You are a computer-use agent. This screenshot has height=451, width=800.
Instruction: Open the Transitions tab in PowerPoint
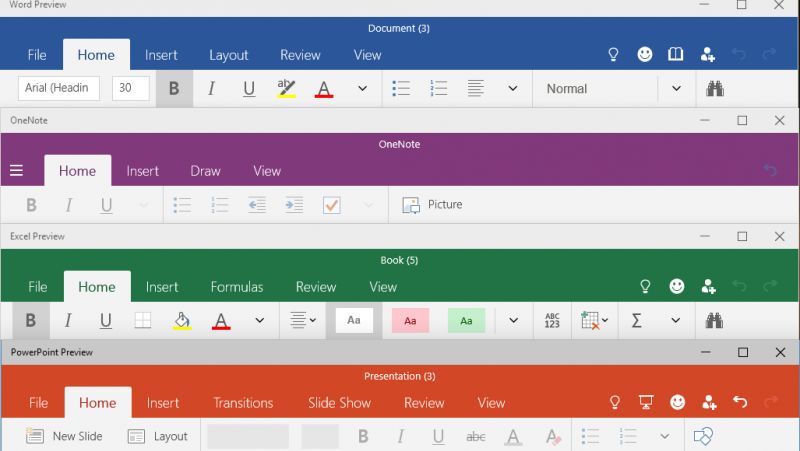point(243,403)
